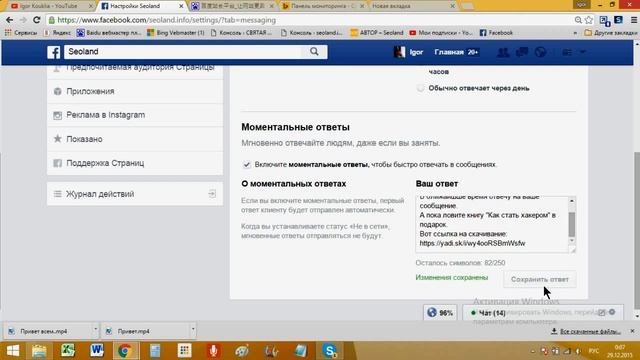Open Реклама в Instagram section

(x=135, y=115)
